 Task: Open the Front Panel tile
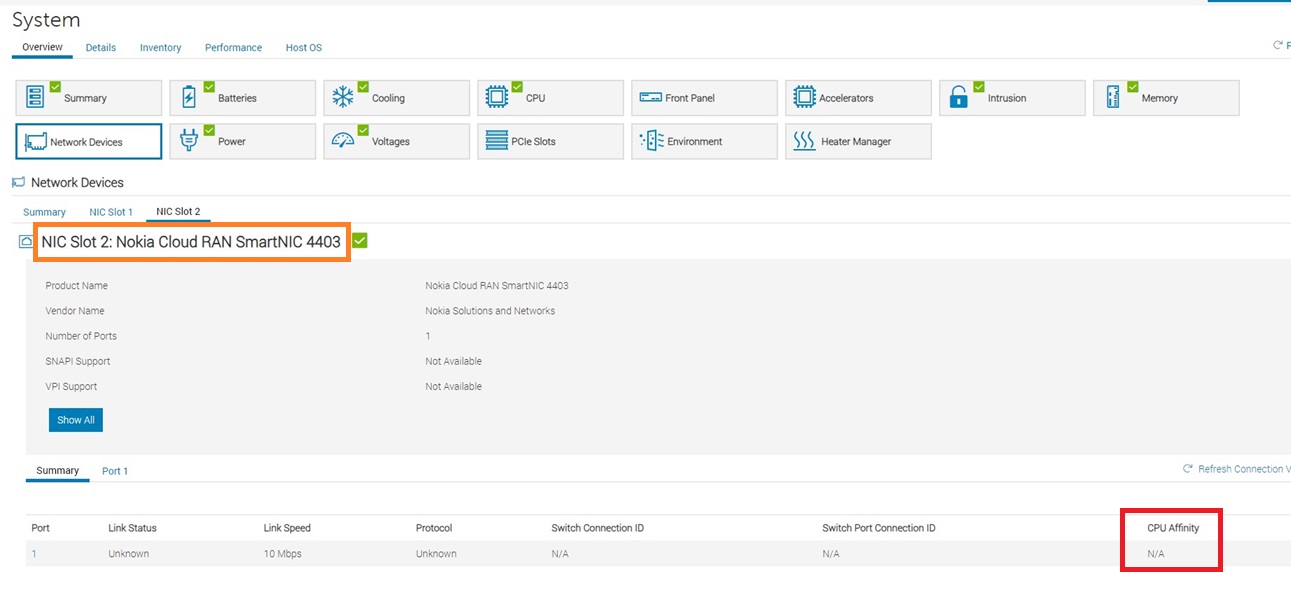click(704, 98)
